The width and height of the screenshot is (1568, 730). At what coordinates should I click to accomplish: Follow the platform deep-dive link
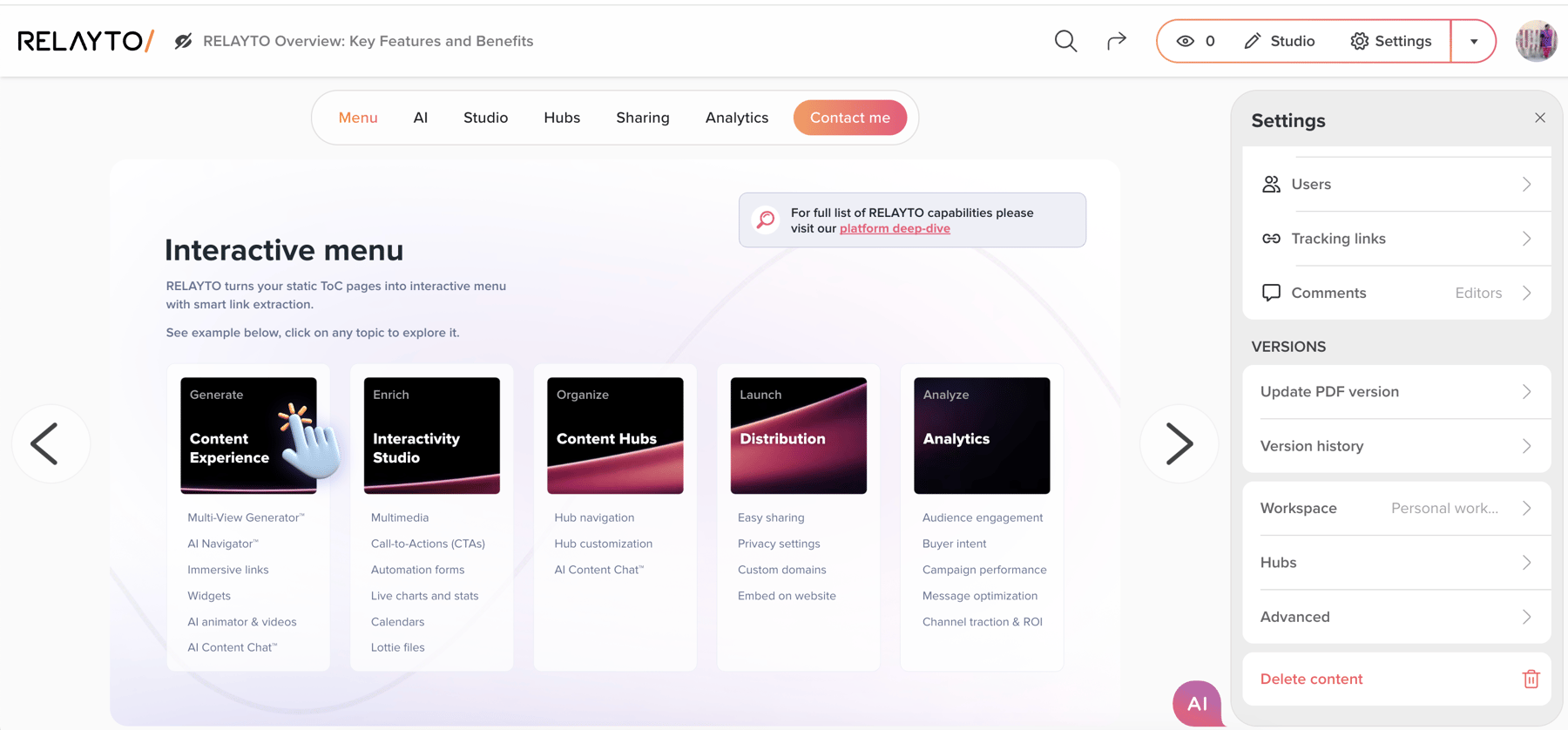click(x=895, y=228)
